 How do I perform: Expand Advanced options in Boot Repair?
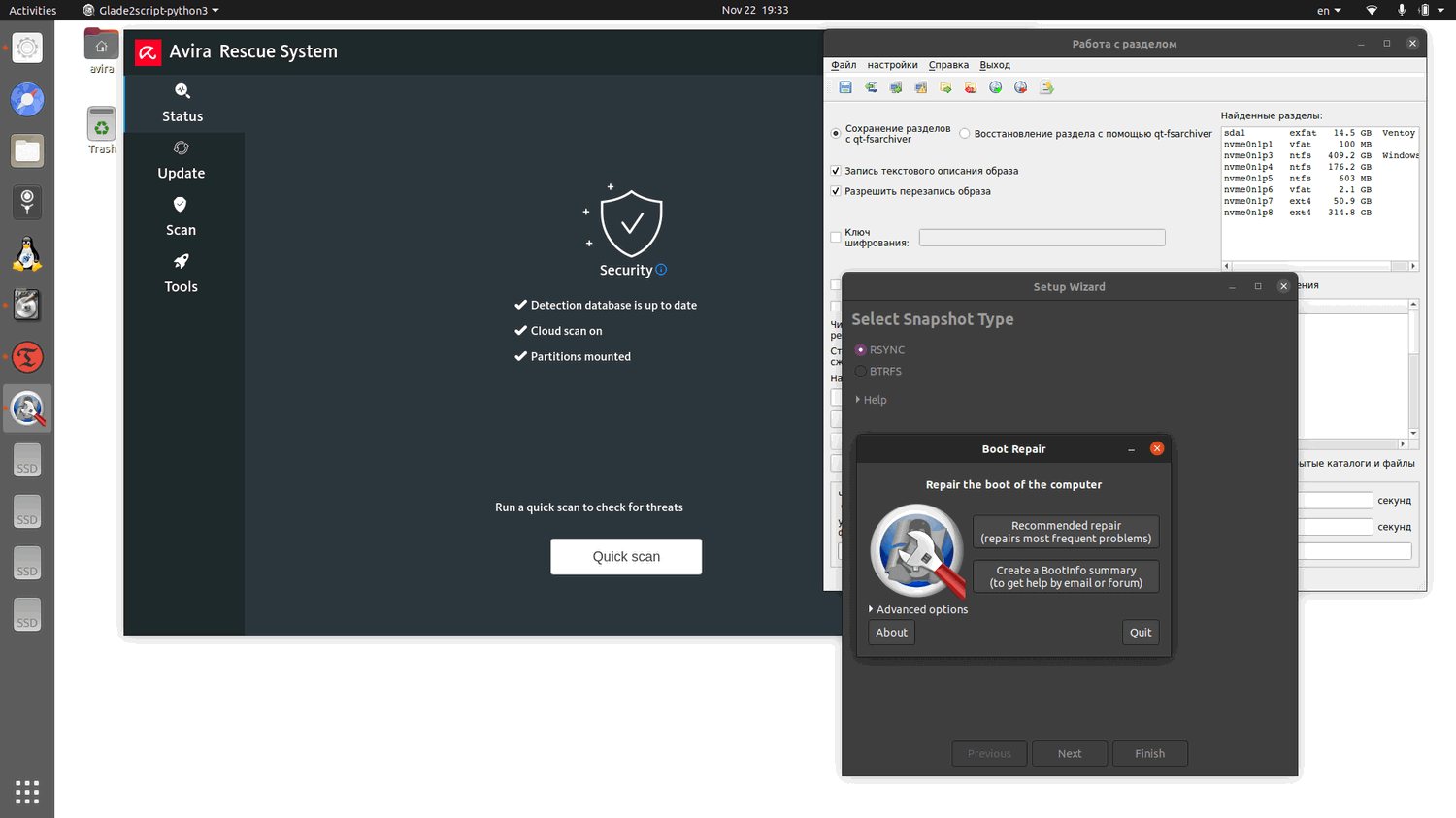tap(918, 609)
